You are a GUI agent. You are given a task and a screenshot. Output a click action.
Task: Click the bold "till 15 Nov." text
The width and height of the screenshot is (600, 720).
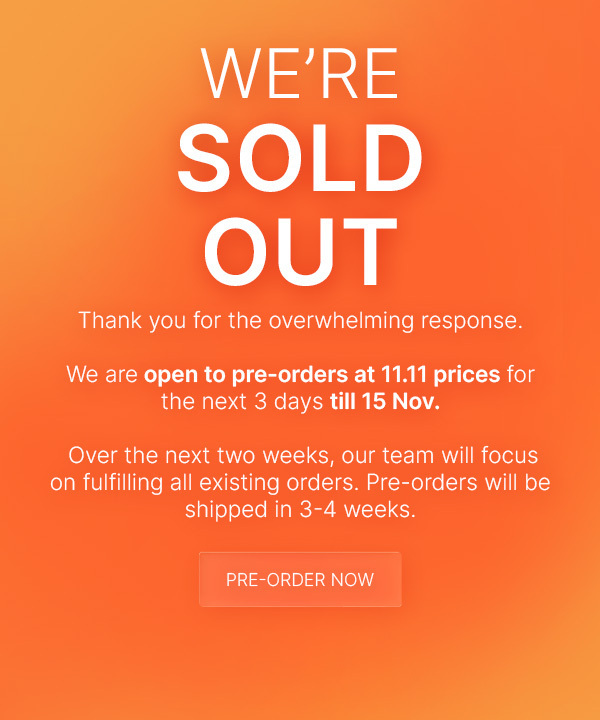click(383, 402)
